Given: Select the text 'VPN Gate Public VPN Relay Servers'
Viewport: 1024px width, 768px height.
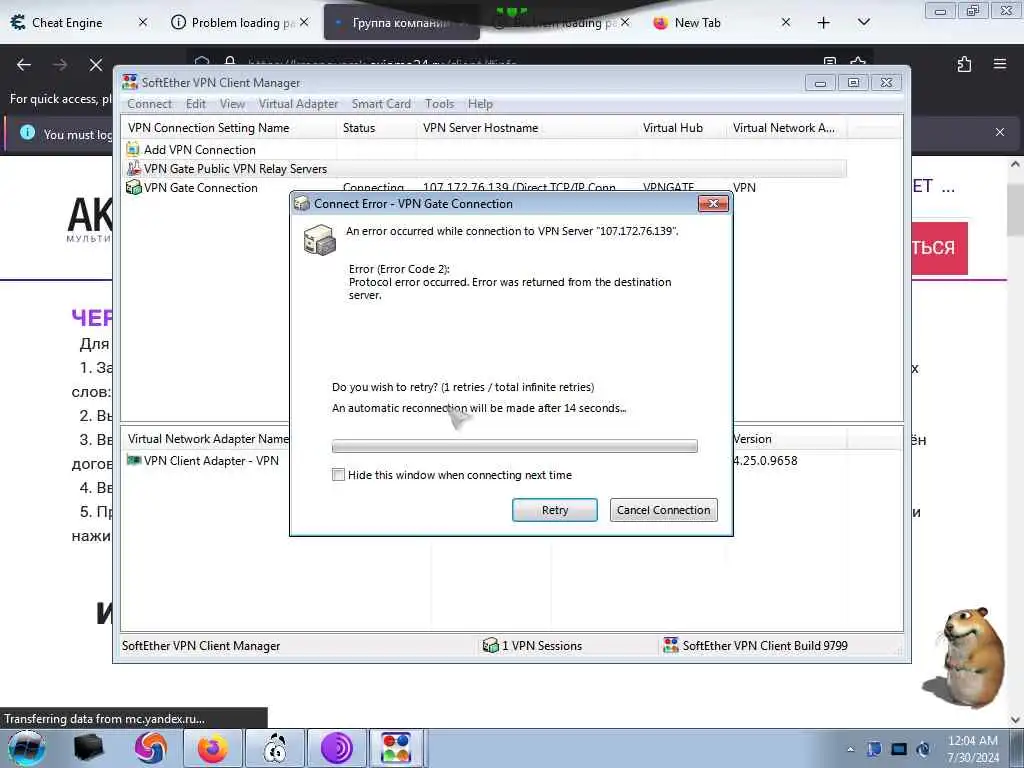Looking at the screenshot, I should 236,168.
